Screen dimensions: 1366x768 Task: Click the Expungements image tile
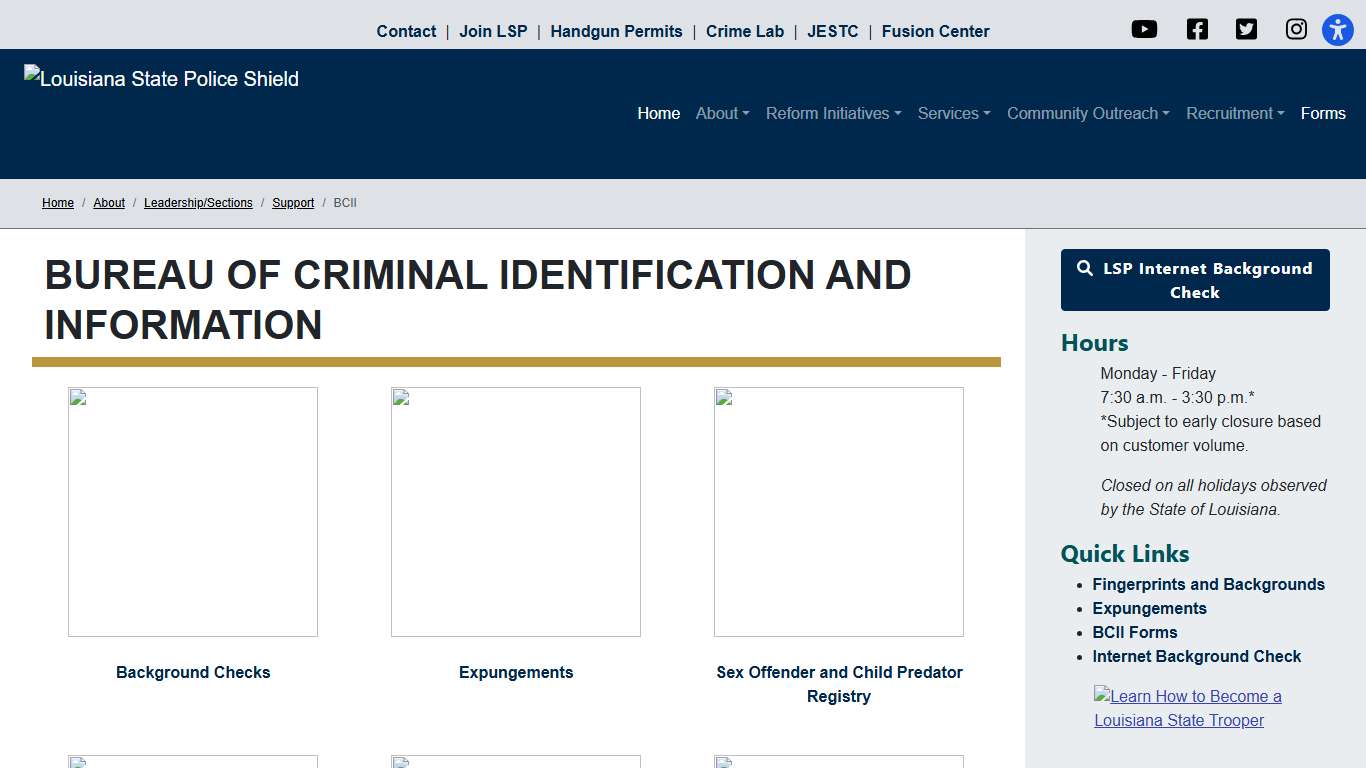click(x=516, y=512)
